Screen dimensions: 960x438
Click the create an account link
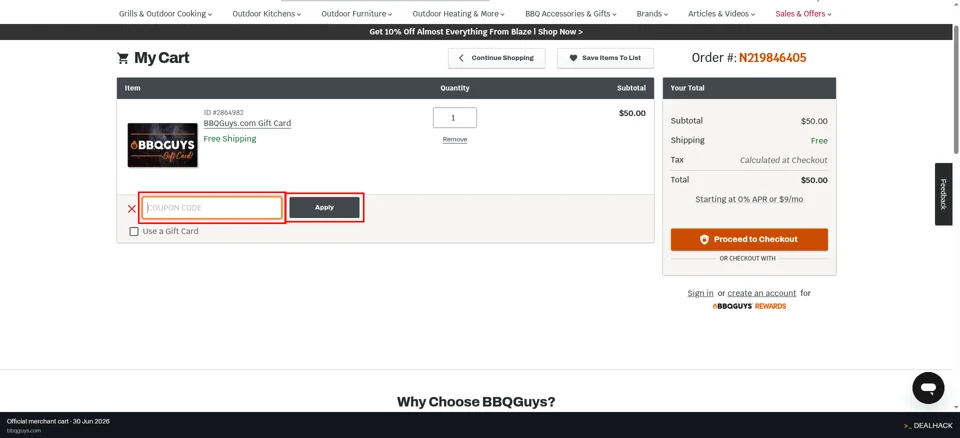[x=762, y=293]
